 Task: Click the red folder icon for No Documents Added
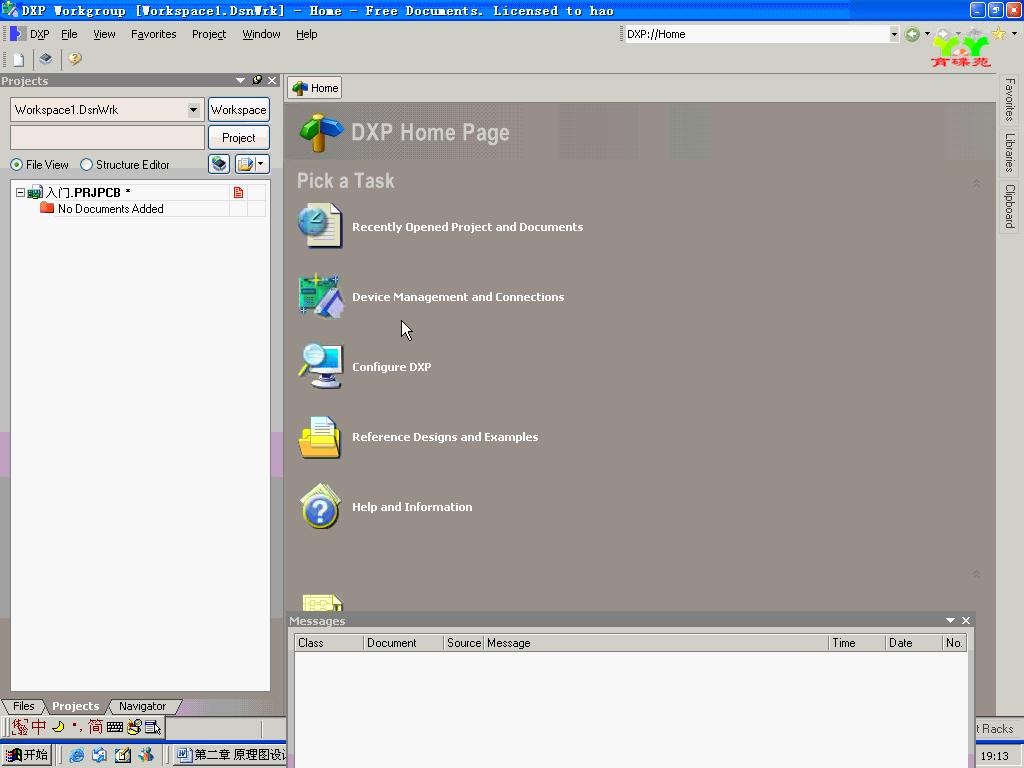47,208
